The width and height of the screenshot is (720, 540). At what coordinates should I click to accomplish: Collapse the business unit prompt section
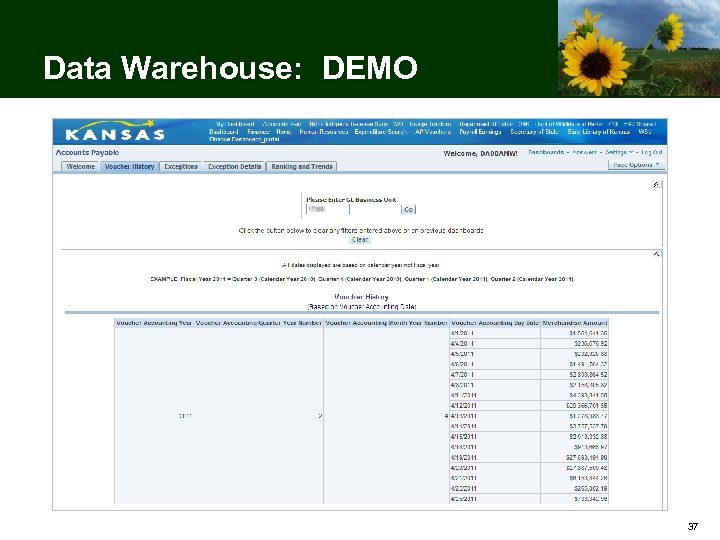[656, 185]
